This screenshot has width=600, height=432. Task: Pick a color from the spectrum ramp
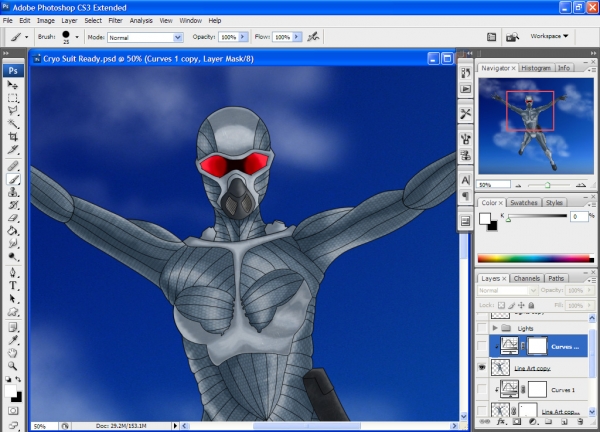click(x=536, y=259)
